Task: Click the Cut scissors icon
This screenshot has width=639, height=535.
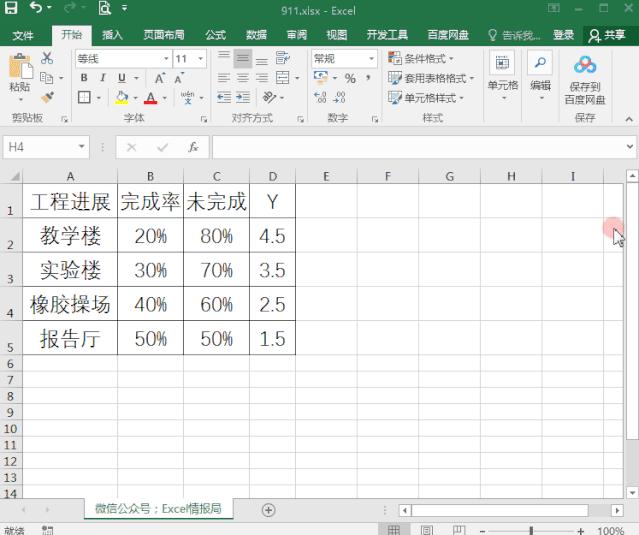Action: [47, 58]
